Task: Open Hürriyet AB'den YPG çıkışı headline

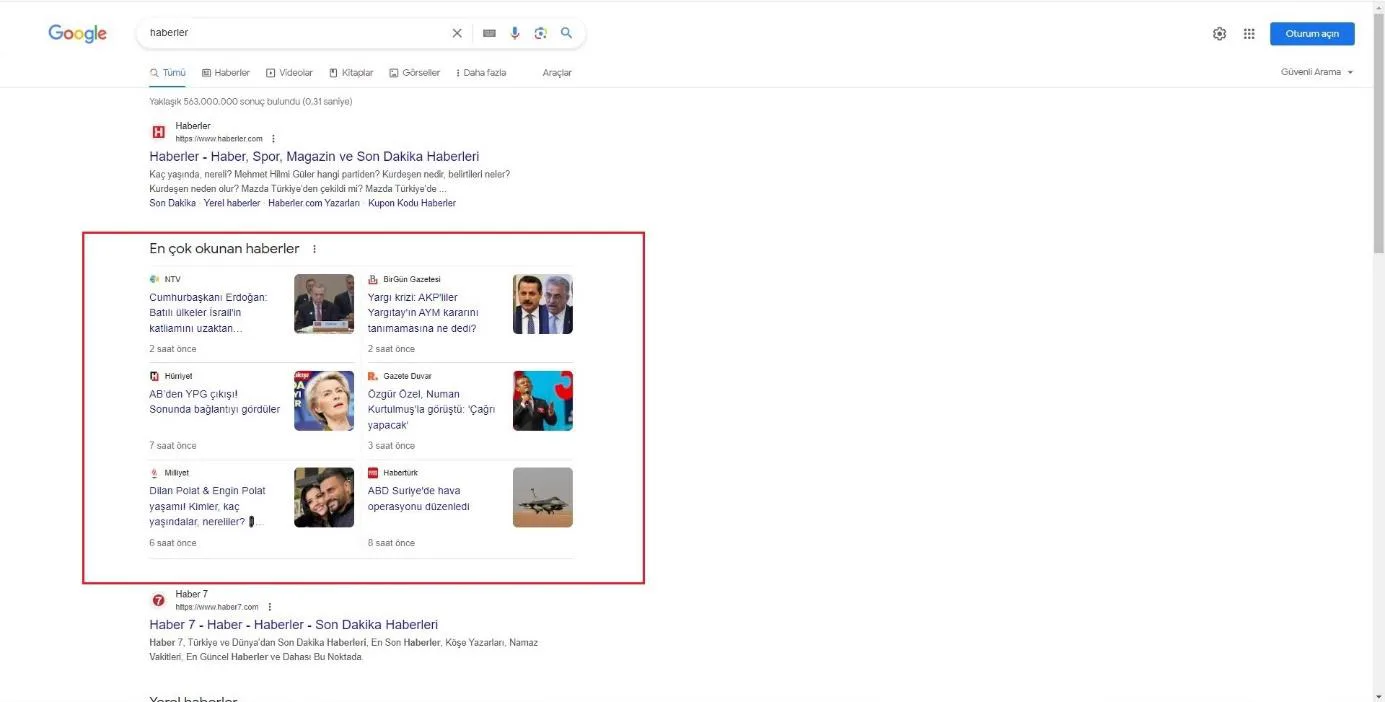Action: coord(214,402)
